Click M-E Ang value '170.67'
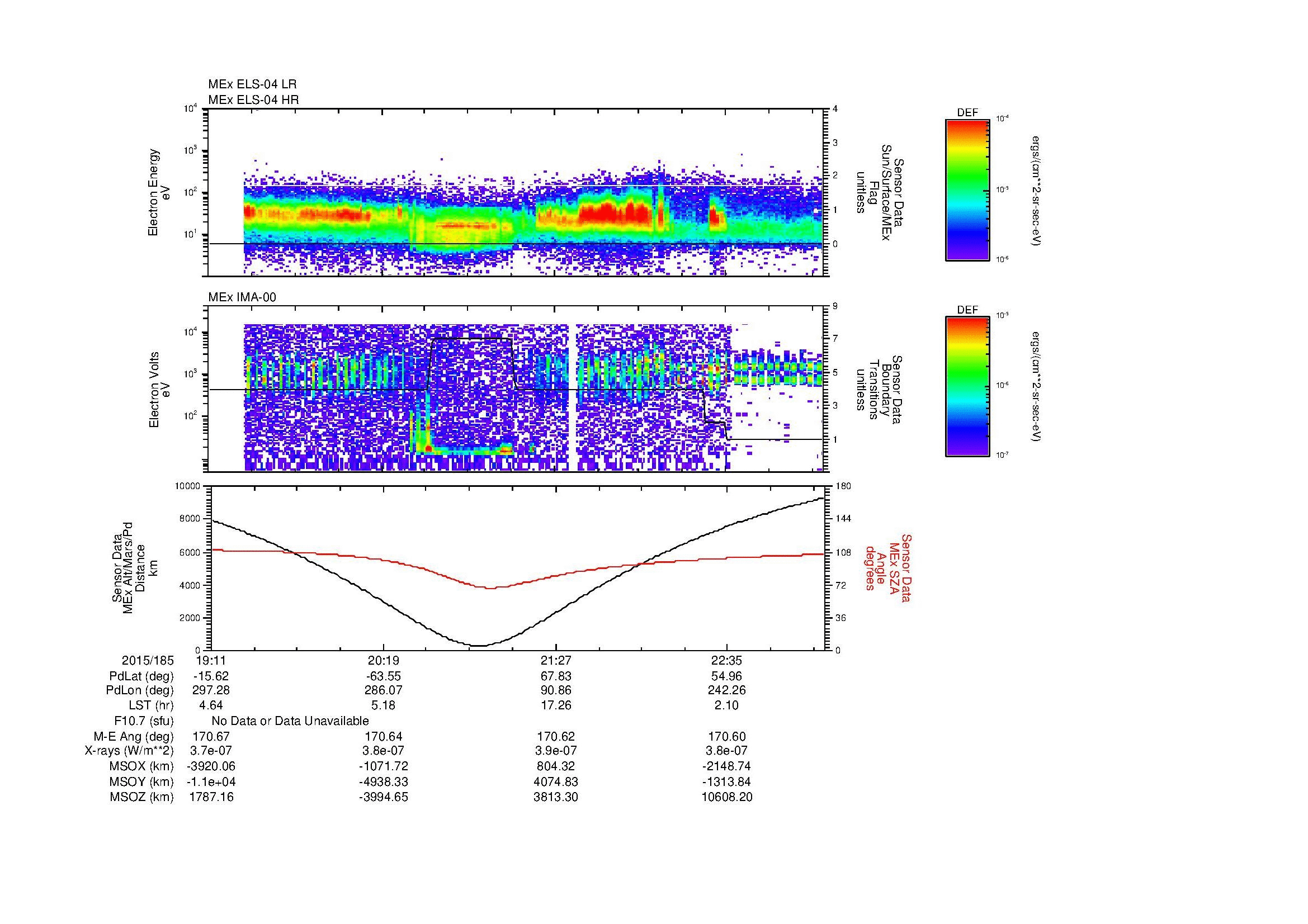 211,737
